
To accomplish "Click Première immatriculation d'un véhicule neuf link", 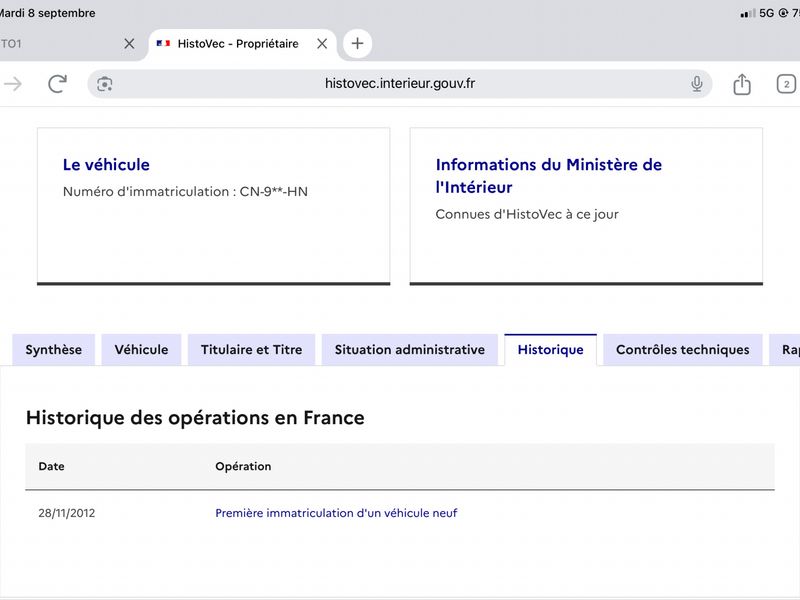I will point(336,513).
